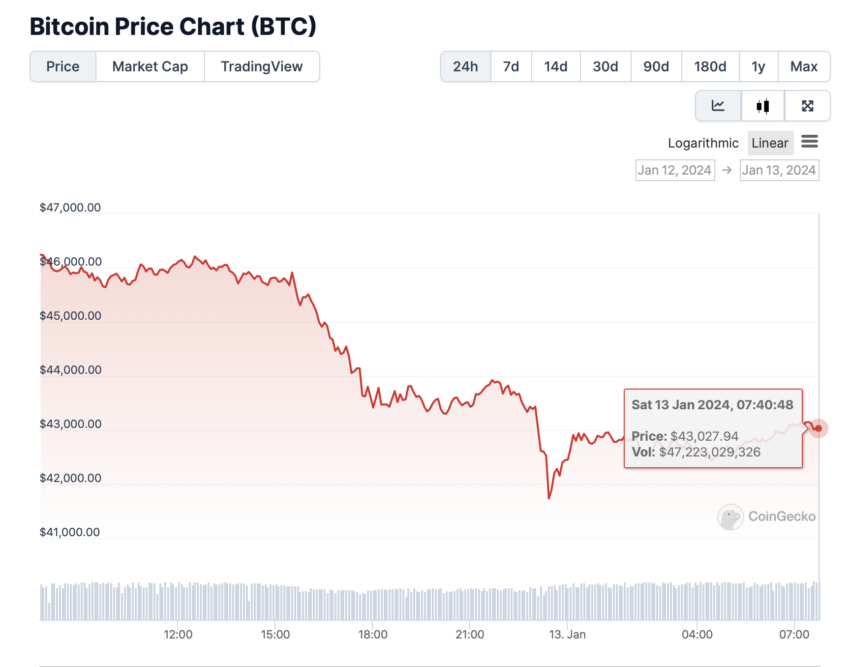Open fullscreen chart via expand icon
This screenshot has height=667, width=850.
(807, 106)
